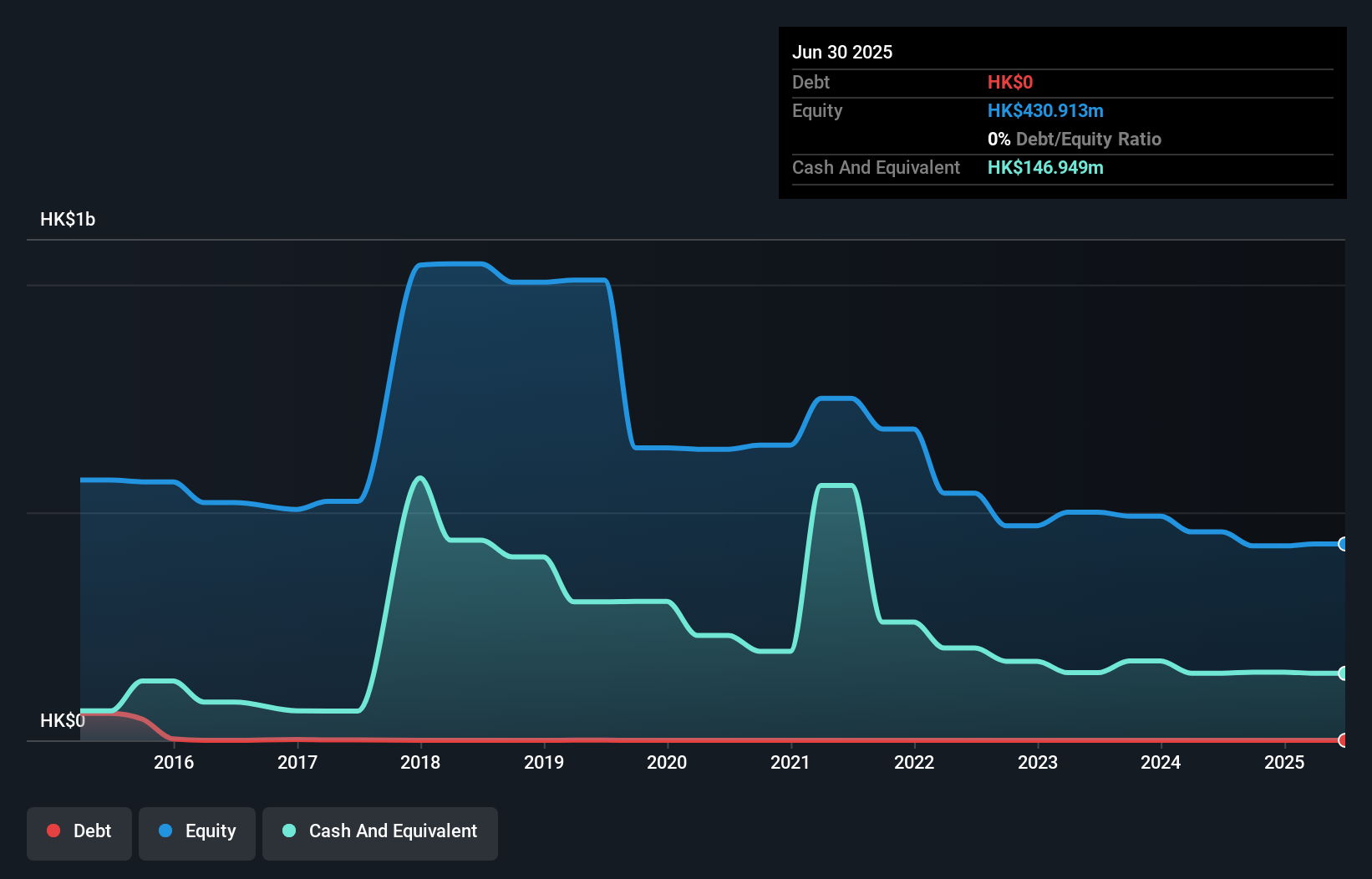Viewport: 1372px width, 879px height.
Task: Click the teal Cash And Equivalent legend dot
Action: (x=289, y=831)
